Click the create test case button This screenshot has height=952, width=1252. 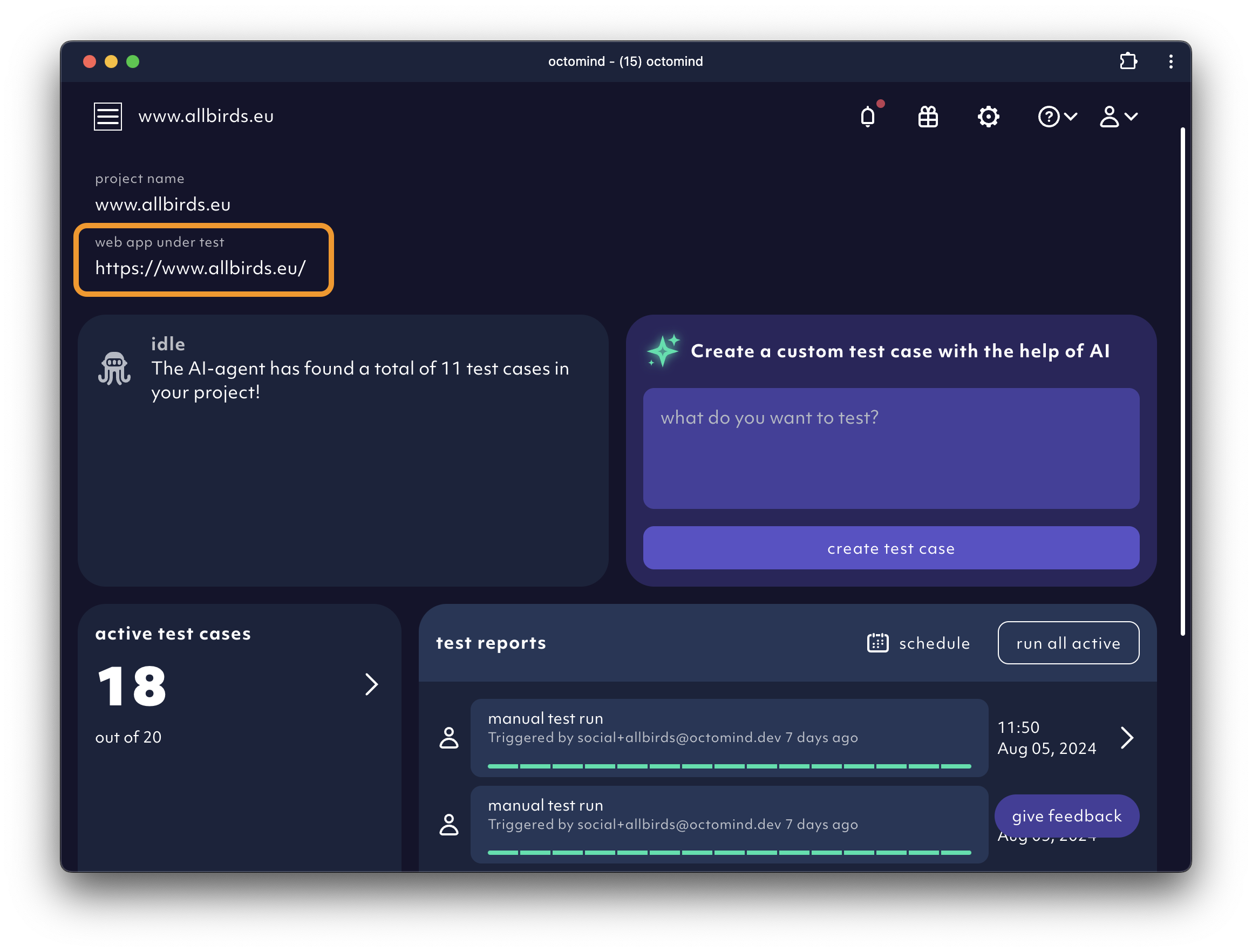(x=890, y=548)
